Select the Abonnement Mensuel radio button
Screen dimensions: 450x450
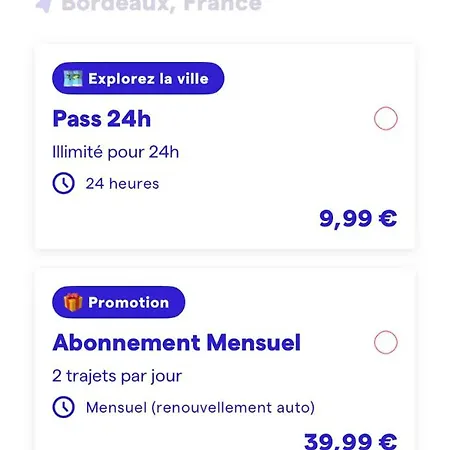click(386, 342)
